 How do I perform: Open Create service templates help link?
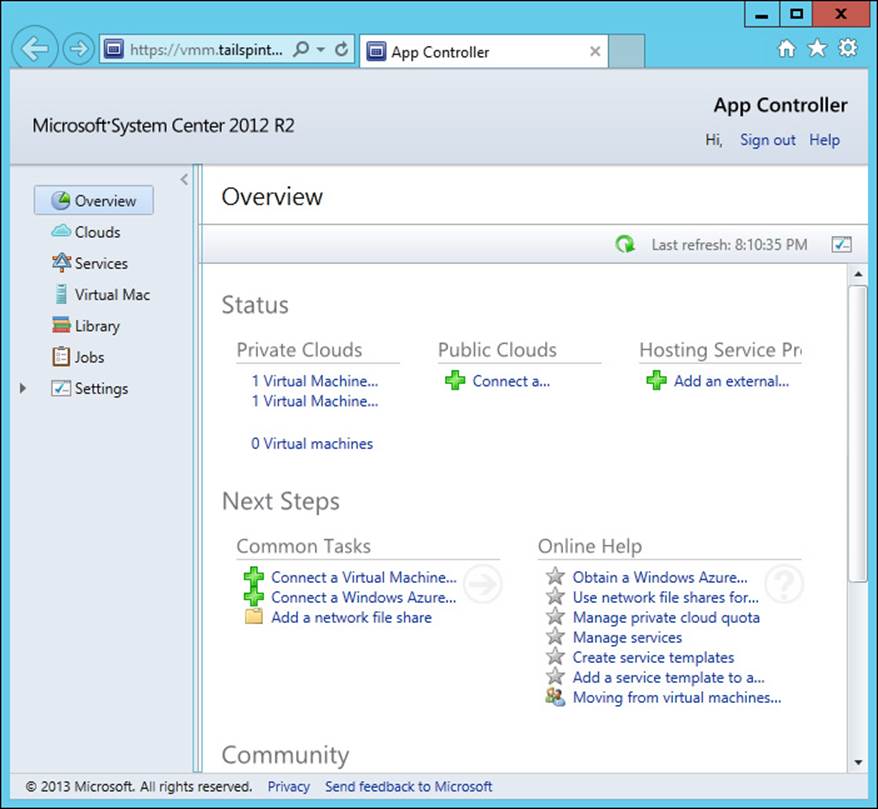tap(653, 658)
